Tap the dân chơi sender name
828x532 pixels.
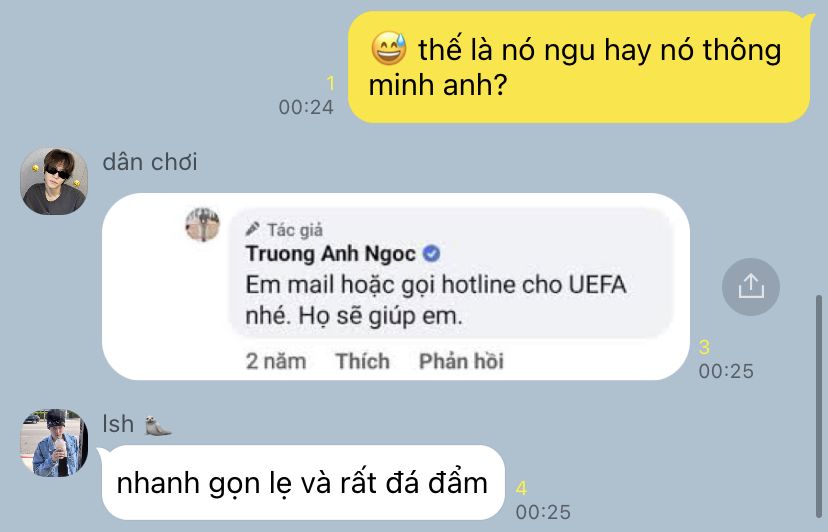(150, 162)
